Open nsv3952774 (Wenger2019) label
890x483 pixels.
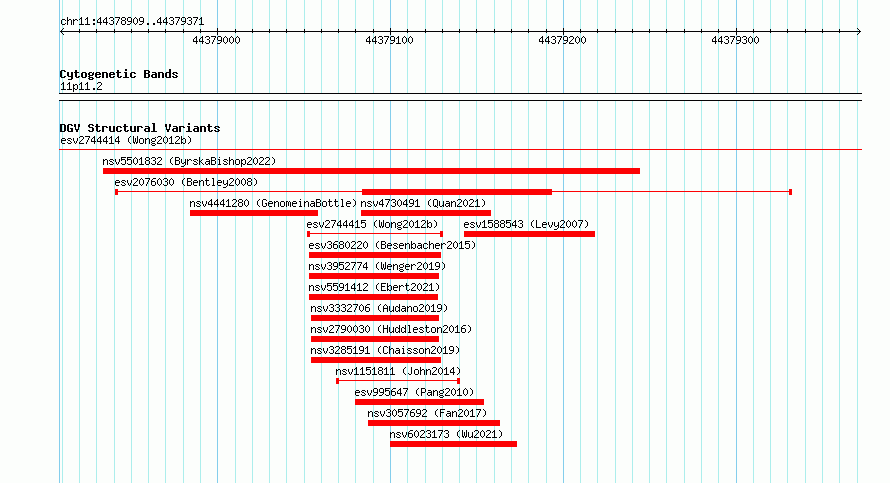pos(377,266)
